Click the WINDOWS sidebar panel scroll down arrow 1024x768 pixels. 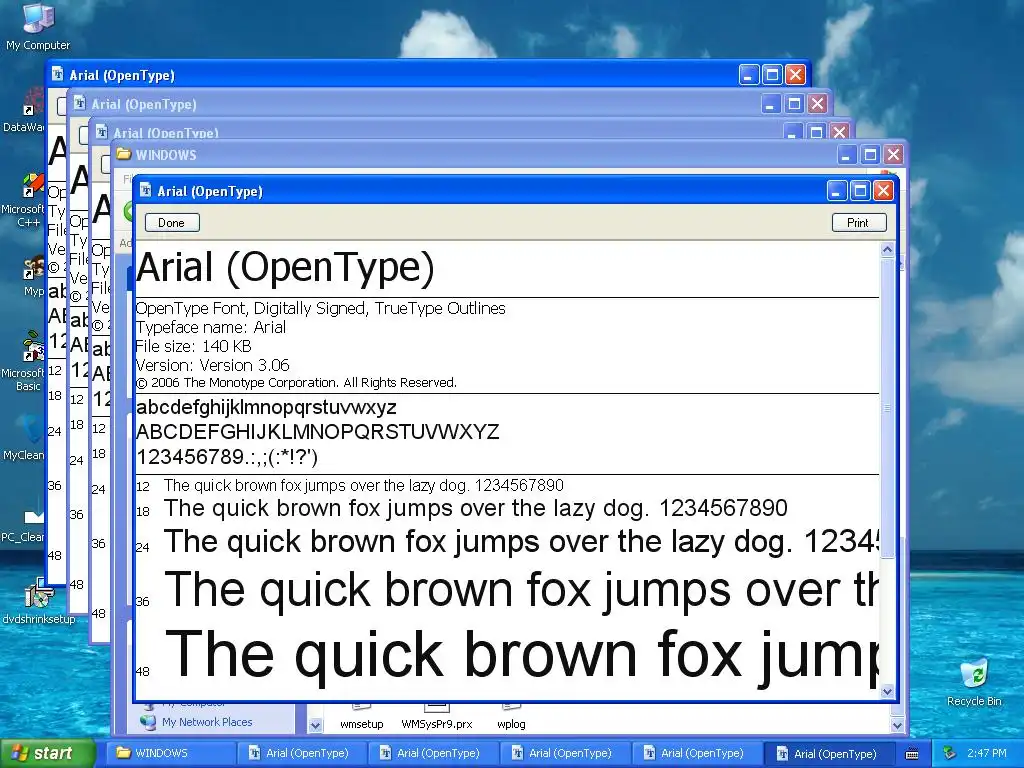(315, 725)
